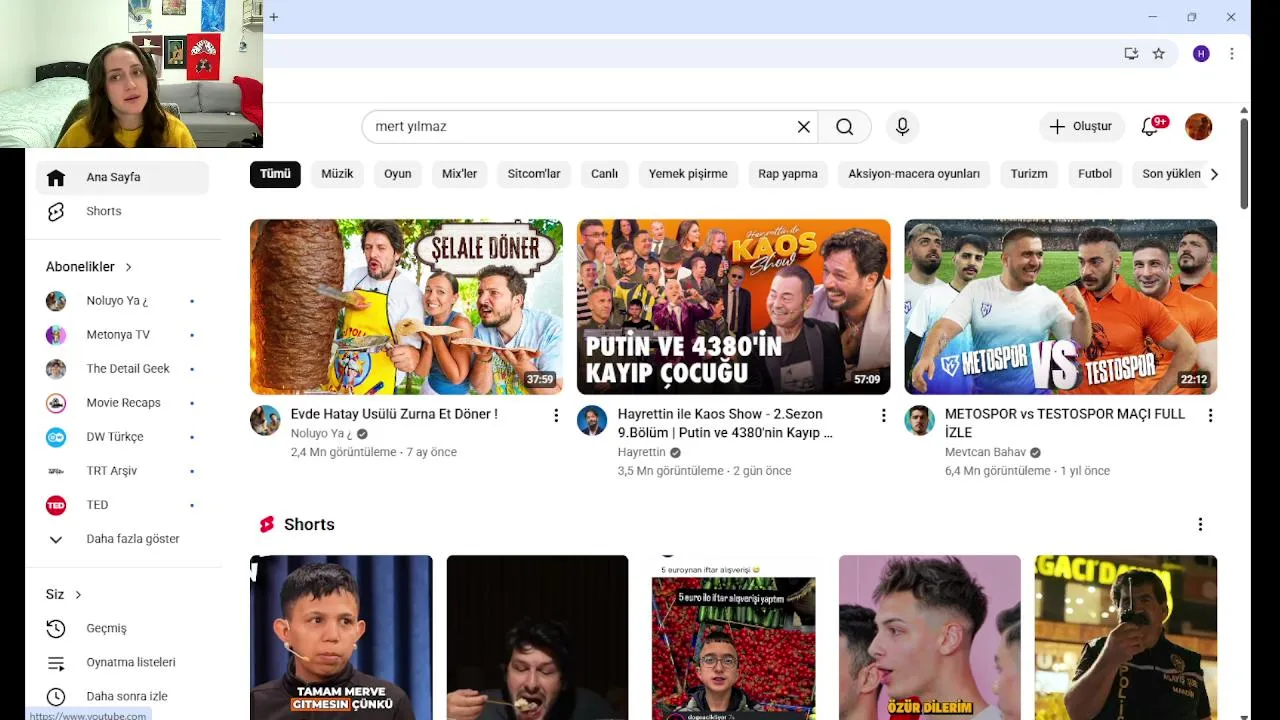Play the Kaos Show Putin thumbnail

[733, 307]
